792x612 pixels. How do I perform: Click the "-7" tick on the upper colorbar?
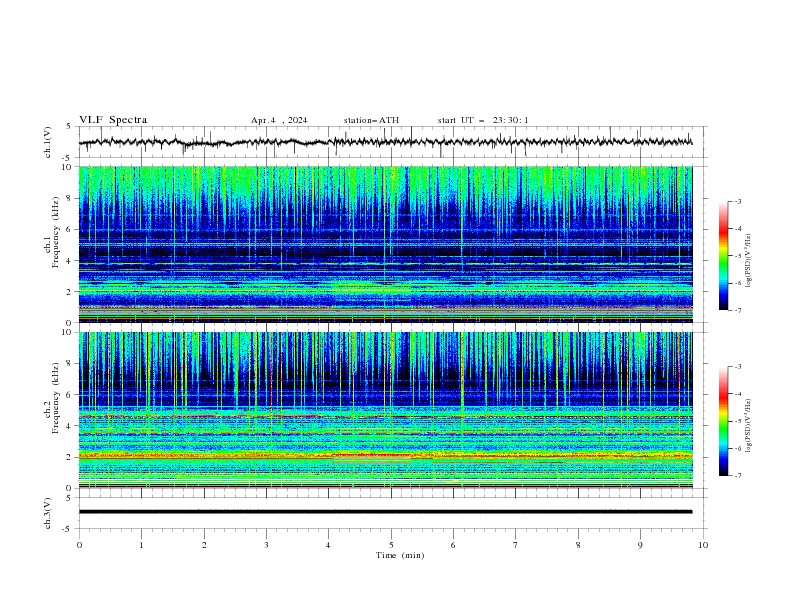(738, 310)
